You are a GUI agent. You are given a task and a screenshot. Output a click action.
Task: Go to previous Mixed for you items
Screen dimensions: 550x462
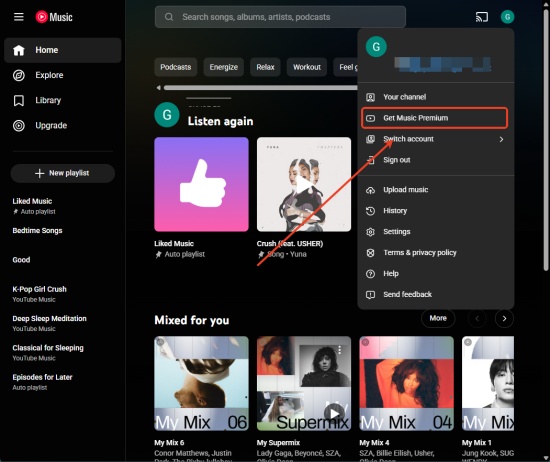pos(477,319)
